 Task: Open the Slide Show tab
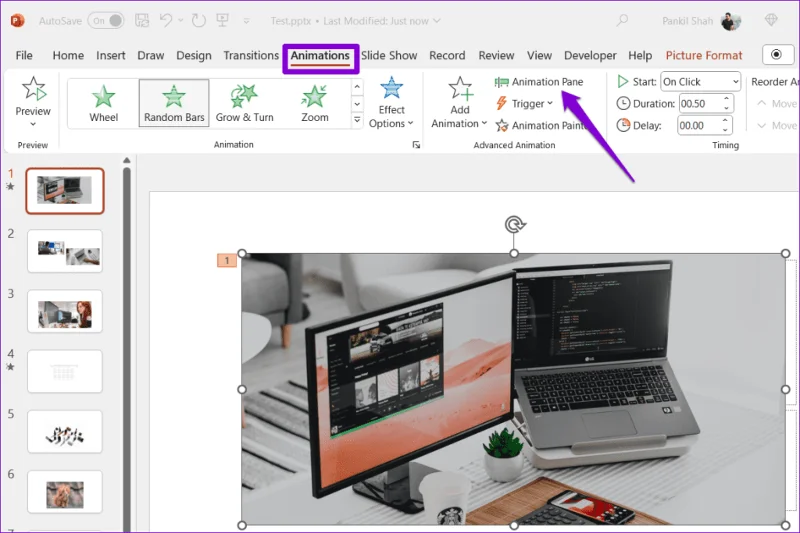pyautogui.click(x=389, y=55)
